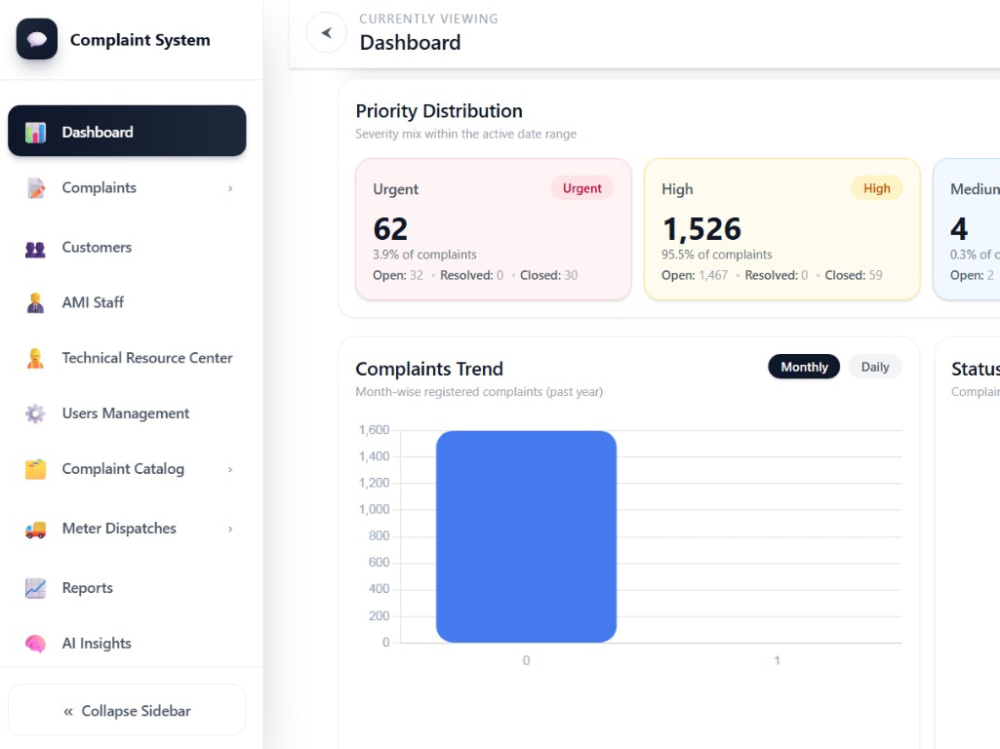Click Urgent card 'Resolved: 0'
Image resolution: width=1000 pixels, height=749 pixels.
[471, 275]
